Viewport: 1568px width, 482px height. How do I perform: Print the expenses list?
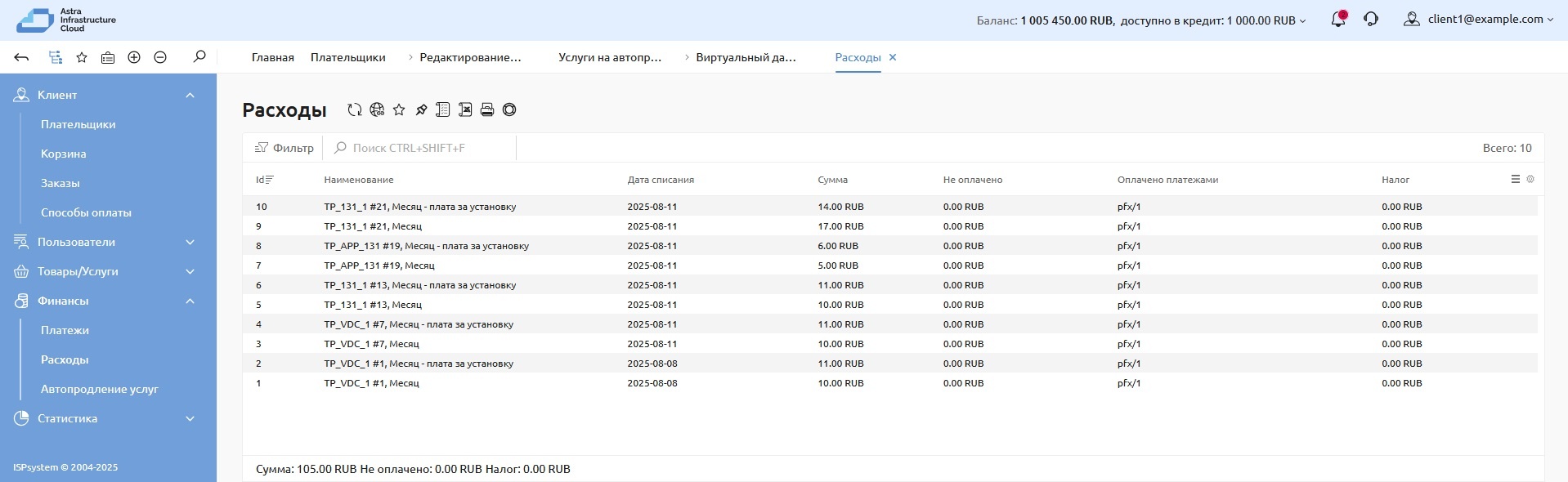[x=487, y=109]
